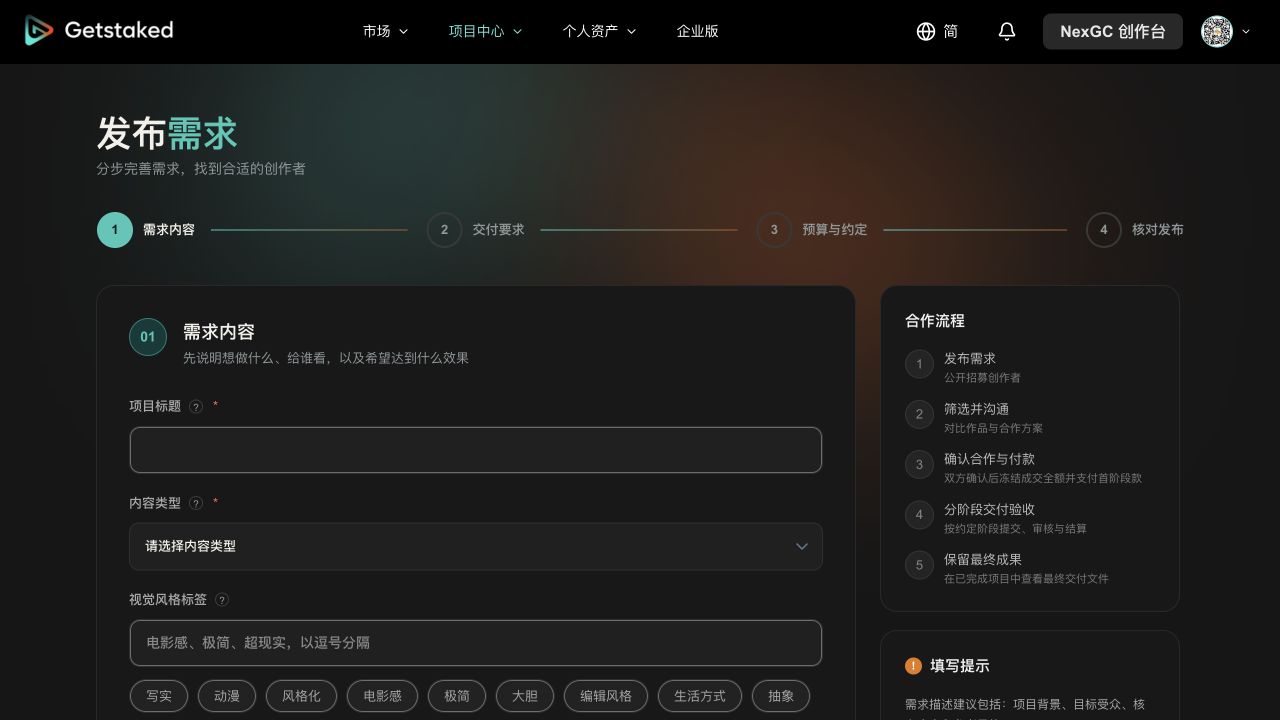Screen dimensions: 1280x720
Task: Click the 合作流程 heading
Action: click(x=935, y=321)
